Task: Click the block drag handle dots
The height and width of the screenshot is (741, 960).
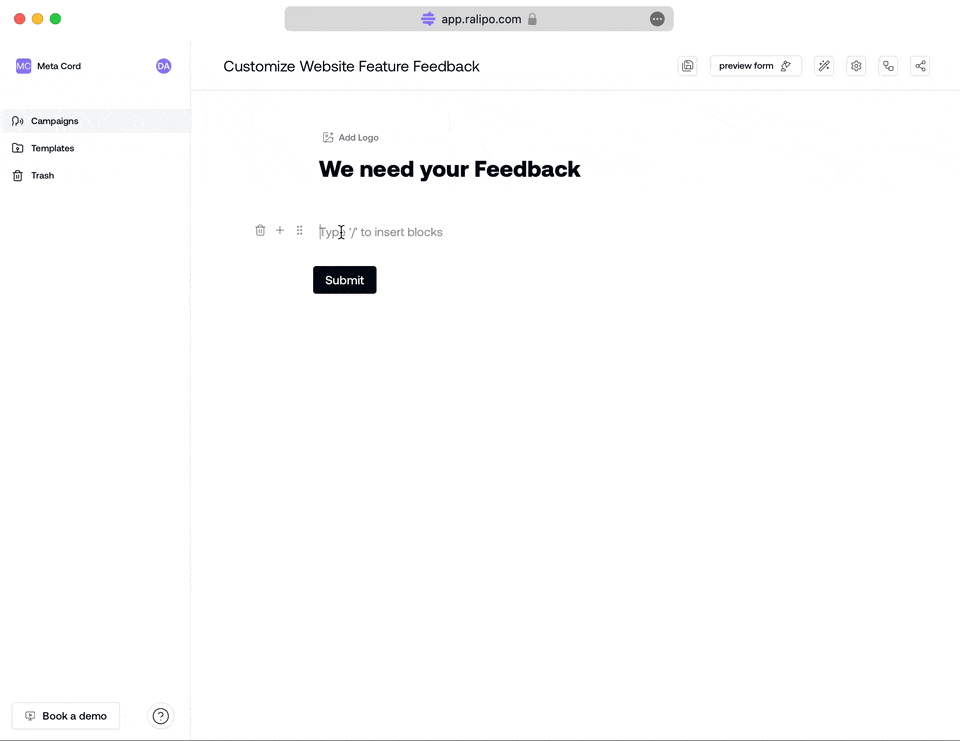Action: tap(299, 230)
